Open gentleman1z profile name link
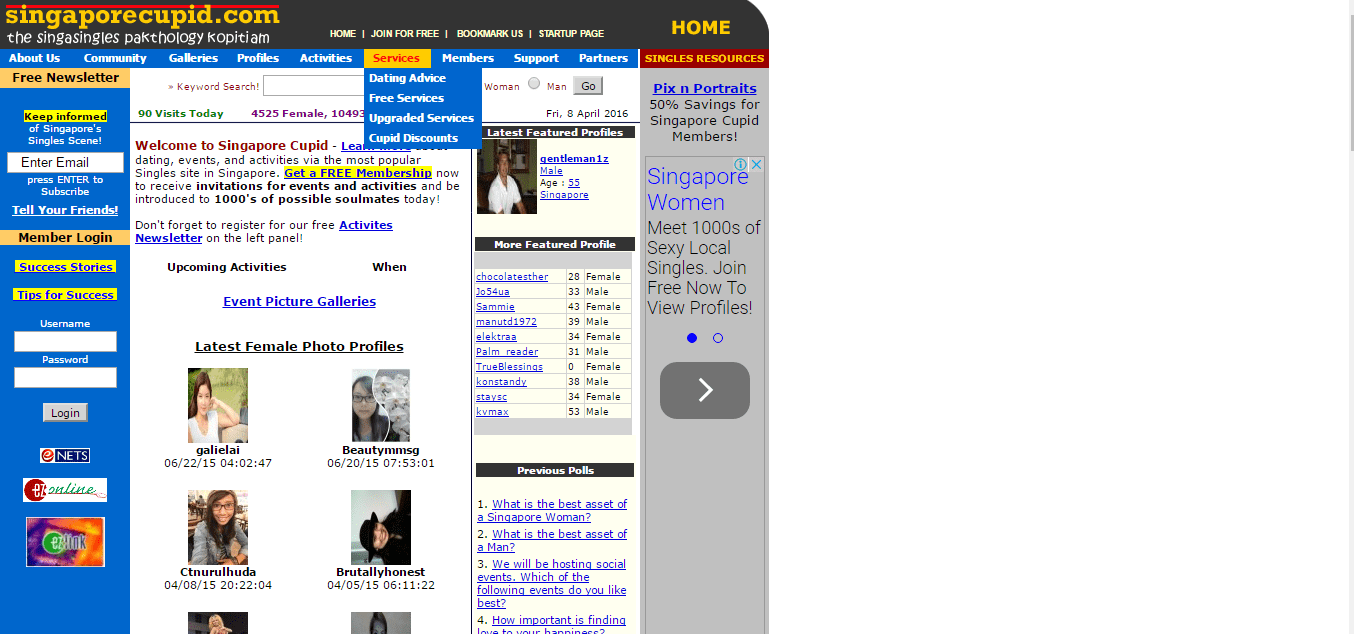The image size is (1354, 634). click(x=574, y=159)
